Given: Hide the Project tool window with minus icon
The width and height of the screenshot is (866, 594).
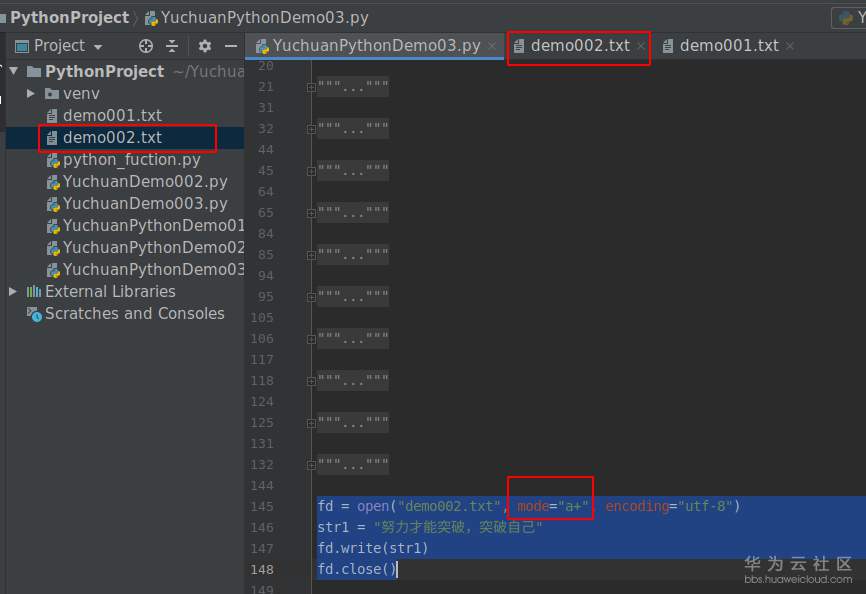Looking at the screenshot, I should 231,46.
